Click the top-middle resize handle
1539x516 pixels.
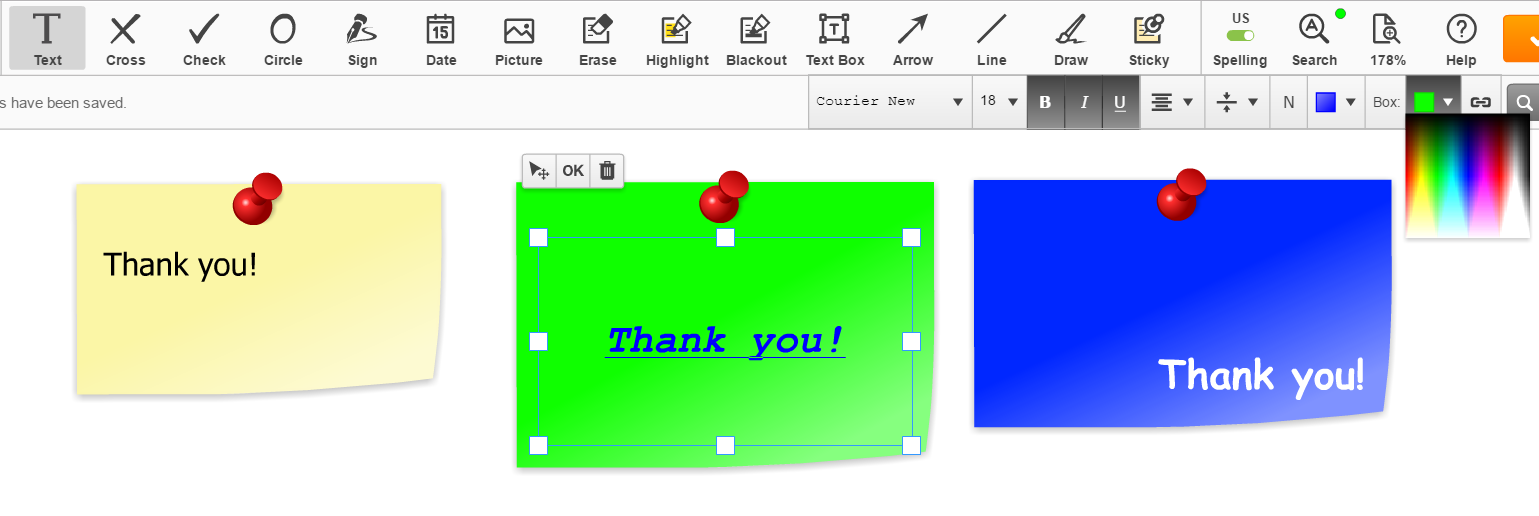click(725, 237)
